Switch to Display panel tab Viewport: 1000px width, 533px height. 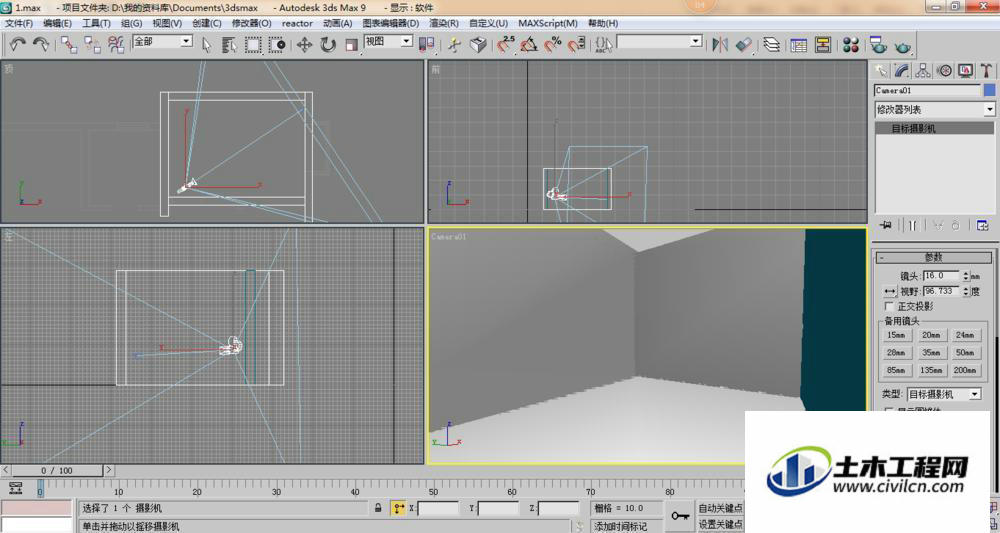(x=966, y=70)
